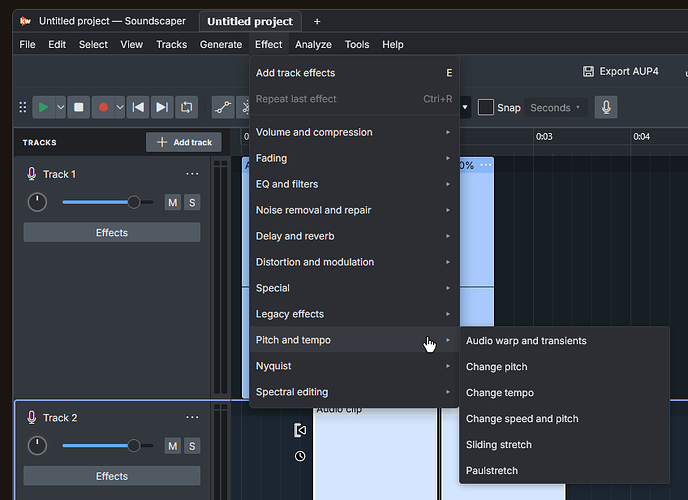Adjust Track 1 pan knob
Viewport: 688px width, 500px height.
coord(37,202)
